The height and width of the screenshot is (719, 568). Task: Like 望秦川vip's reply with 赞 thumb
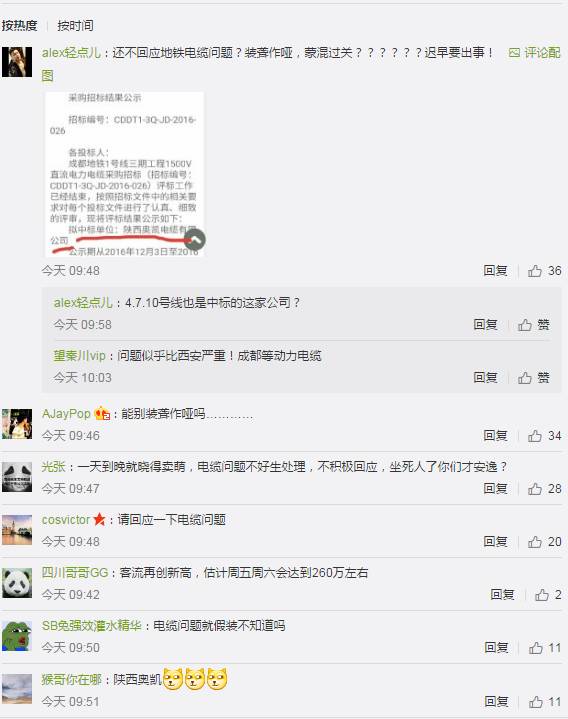(x=534, y=378)
